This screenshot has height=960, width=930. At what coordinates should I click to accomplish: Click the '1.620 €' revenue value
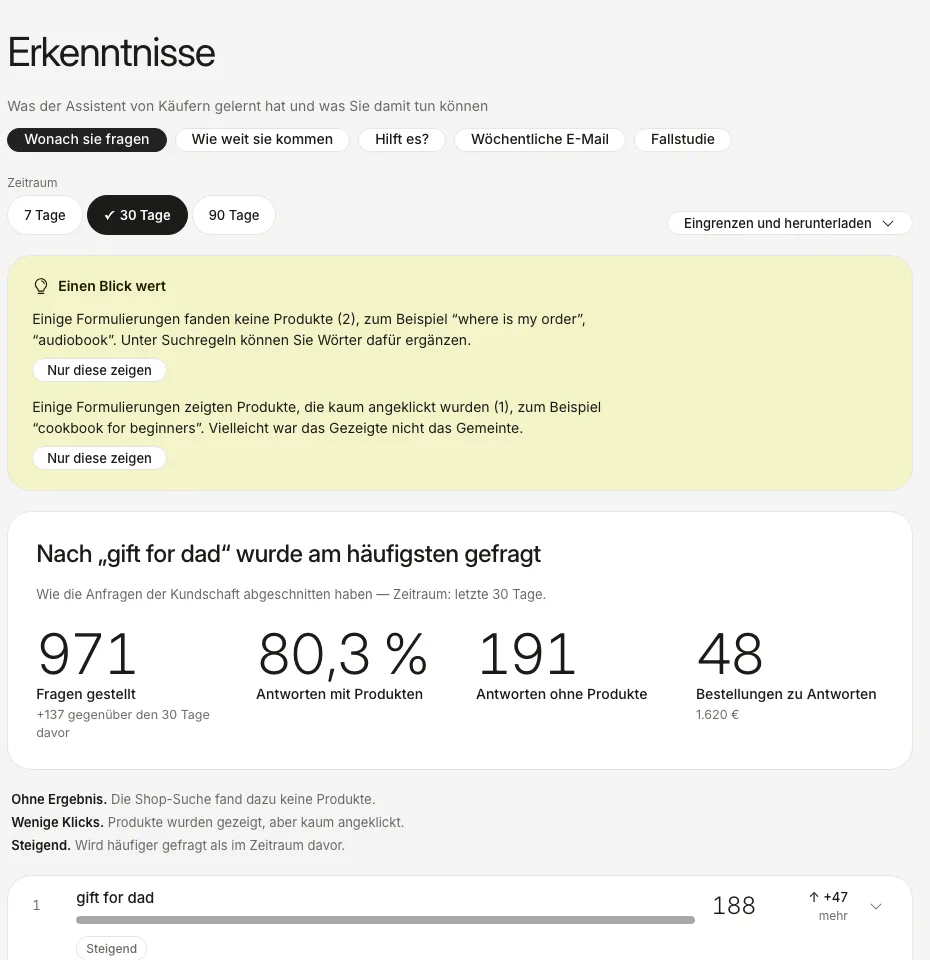(718, 714)
